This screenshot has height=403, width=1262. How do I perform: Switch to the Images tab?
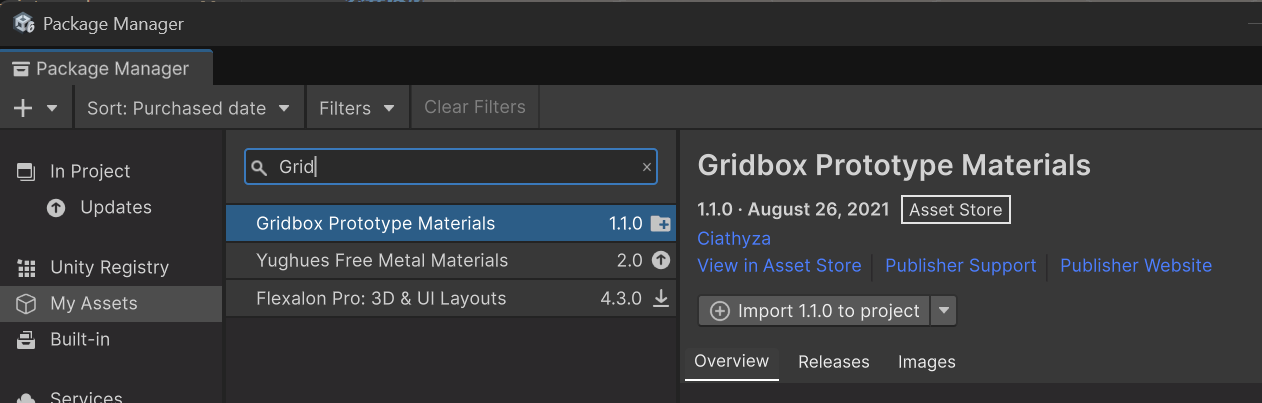[926, 362]
